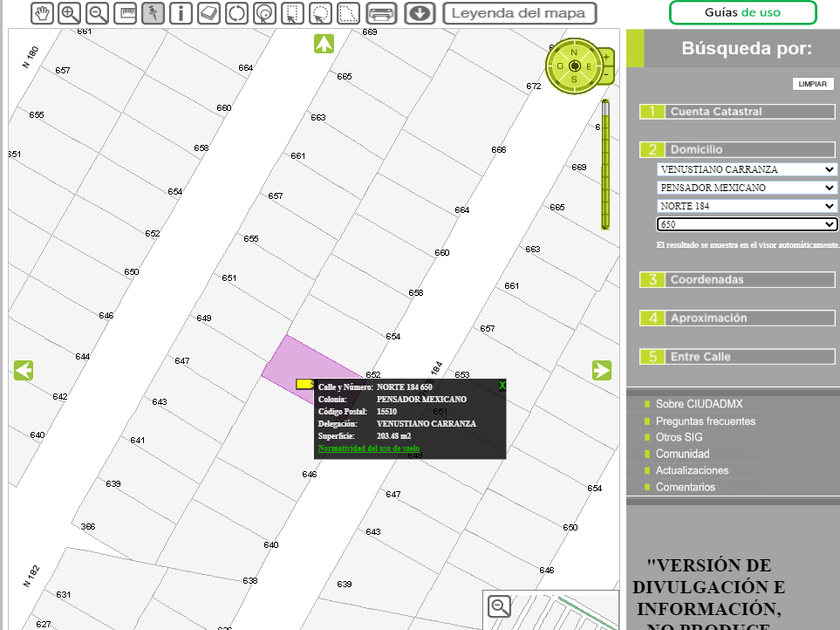This screenshot has width=840, height=630.
Task: Pan map north with green up arrow
Action: (x=323, y=44)
